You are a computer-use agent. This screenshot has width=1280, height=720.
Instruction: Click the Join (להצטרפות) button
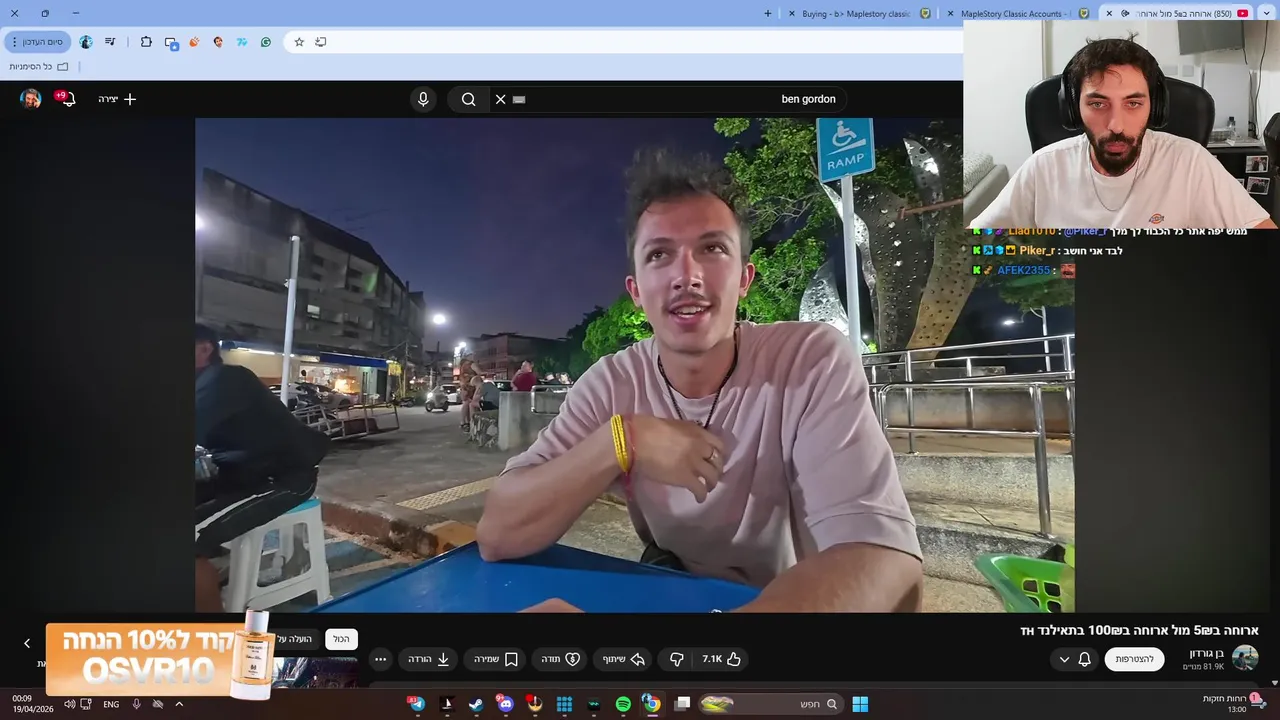[x=1134, y=659]
